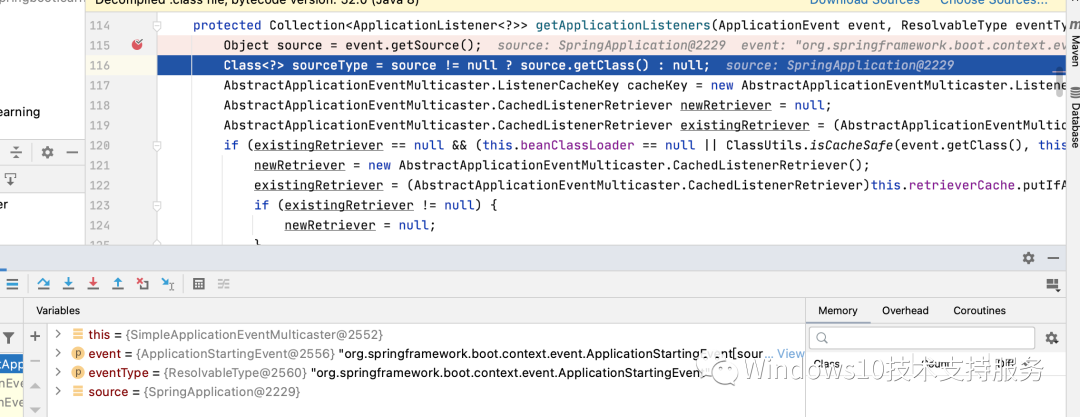Screen dimensions: 1080x417
Task: Add a new watch with the plus icon
Action: click(x=36, y=336)
